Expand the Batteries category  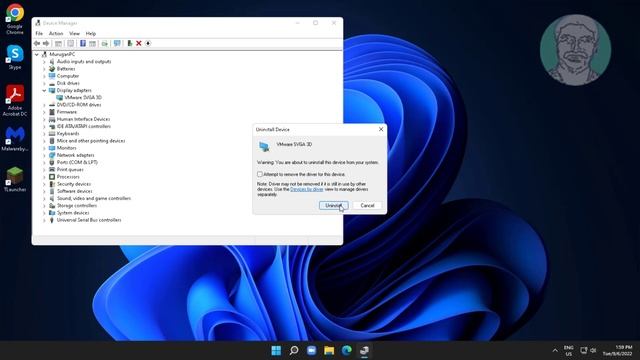point(44,69)
